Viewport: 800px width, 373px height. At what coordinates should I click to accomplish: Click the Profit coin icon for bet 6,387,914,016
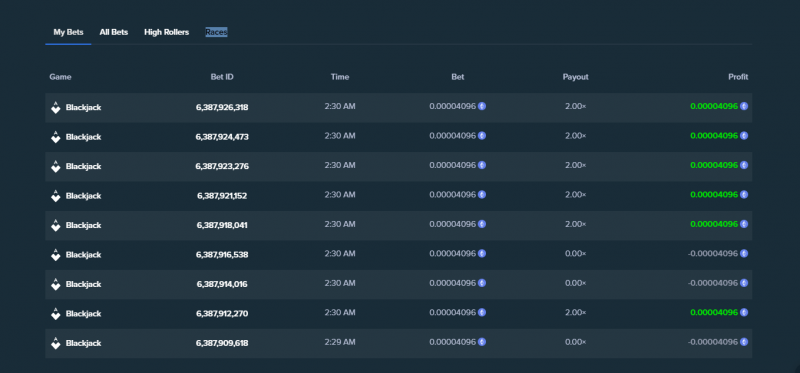pyautogui.click(x=744, y=283)
